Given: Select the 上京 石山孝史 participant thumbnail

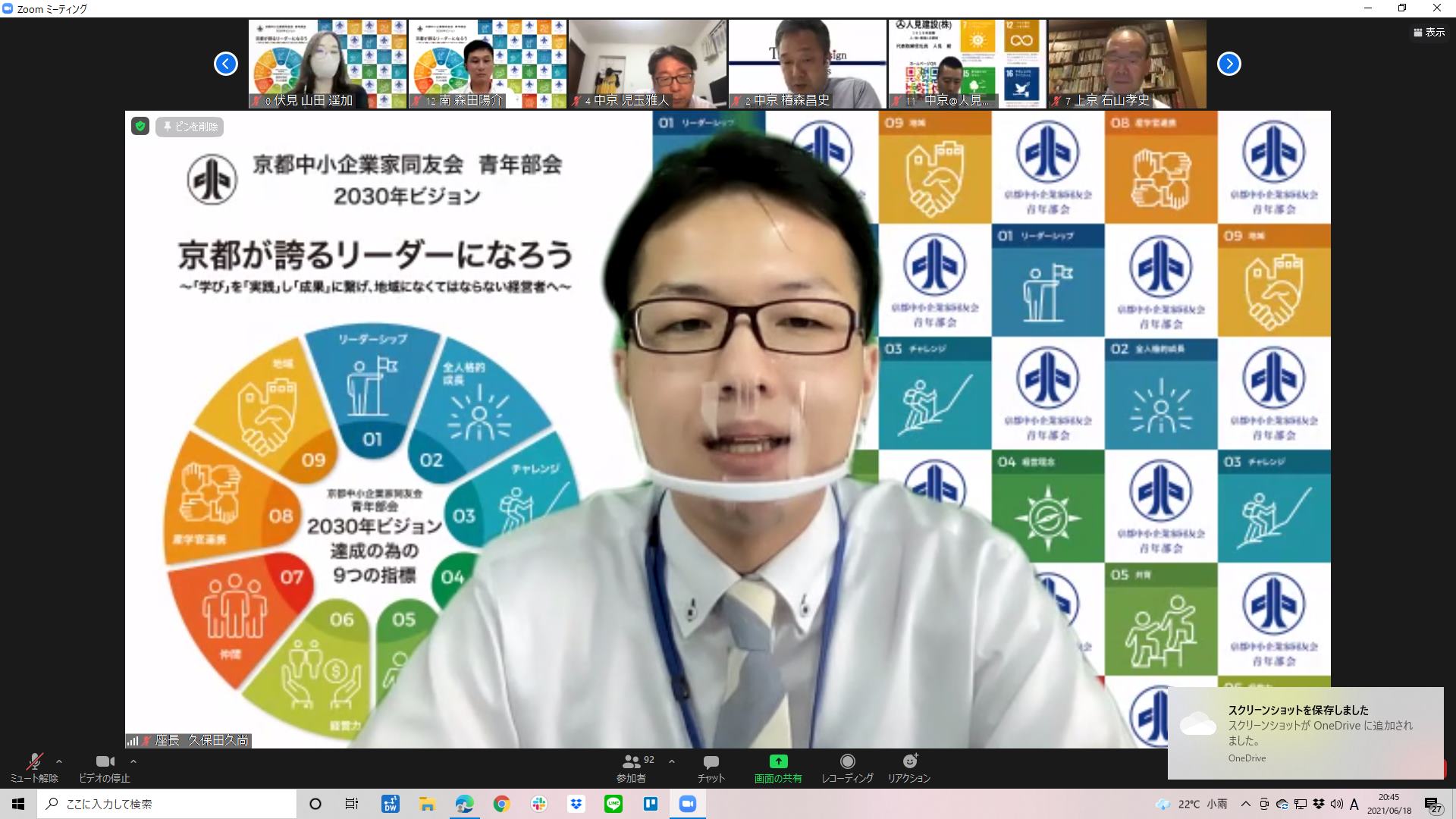Looking at the screenshot, I should [x=1128, y=64].
